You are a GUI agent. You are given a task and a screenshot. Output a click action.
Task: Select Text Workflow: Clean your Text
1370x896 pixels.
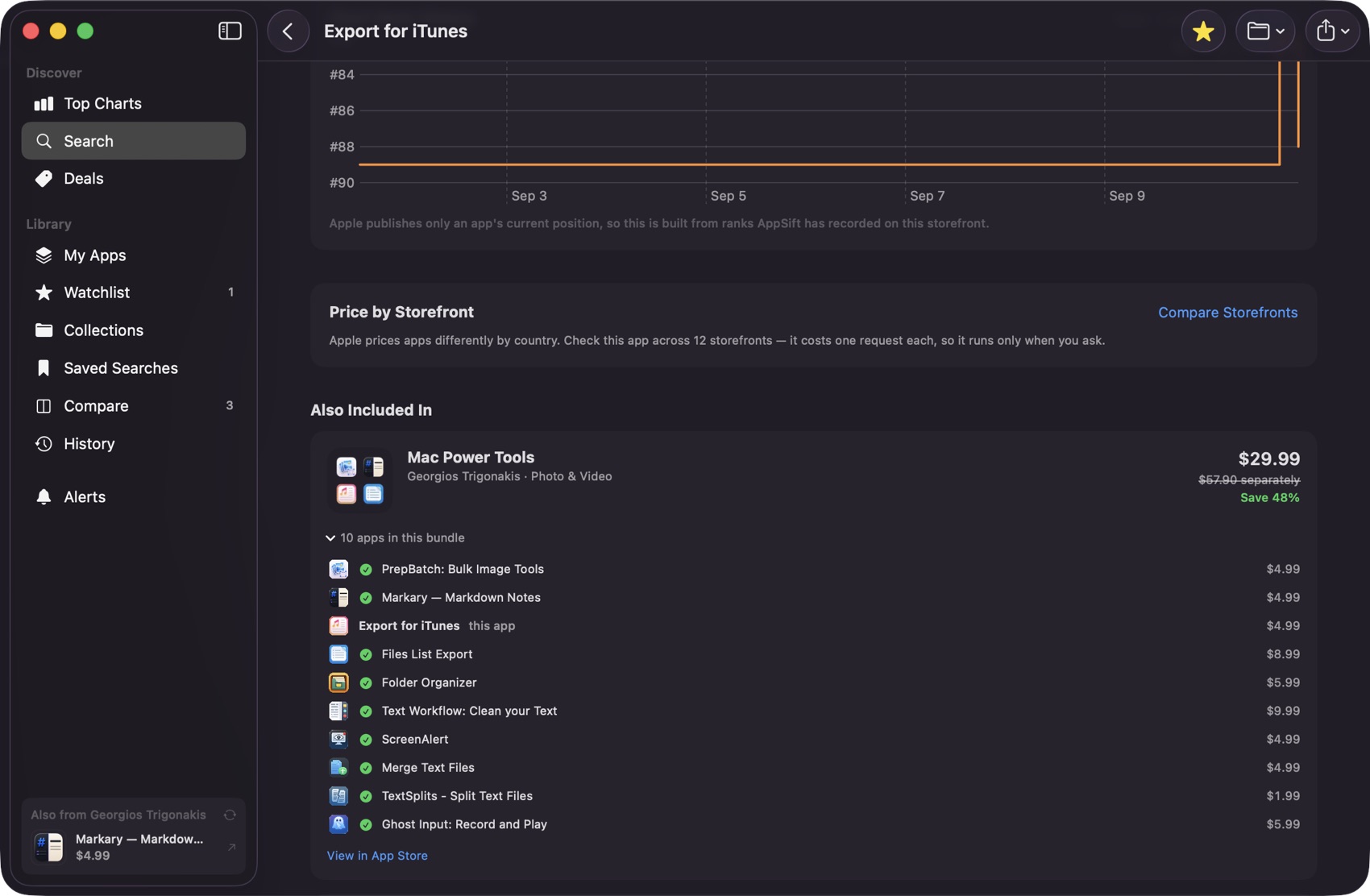469,711
